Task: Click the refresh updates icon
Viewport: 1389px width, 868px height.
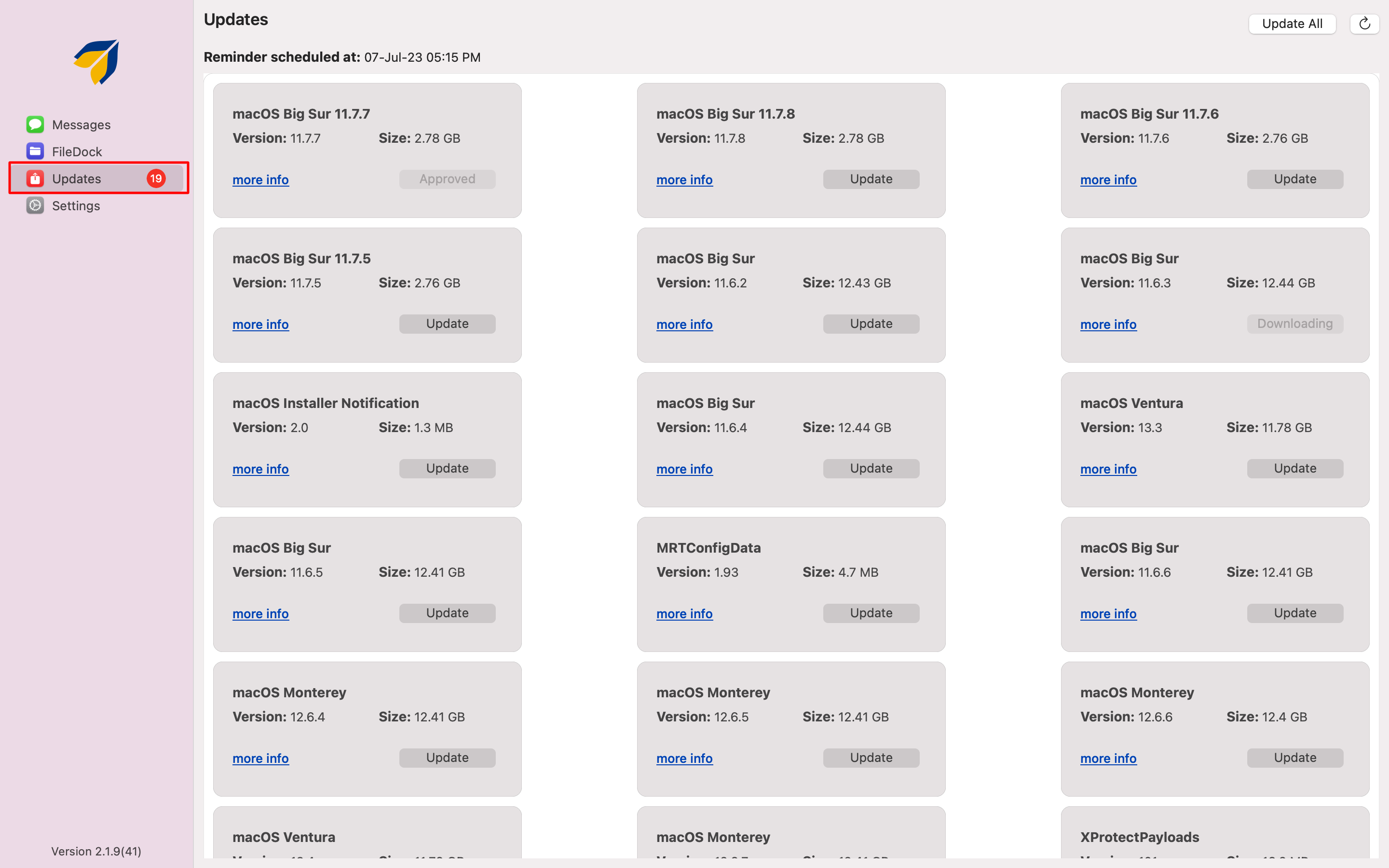Action: point(1364,24)
